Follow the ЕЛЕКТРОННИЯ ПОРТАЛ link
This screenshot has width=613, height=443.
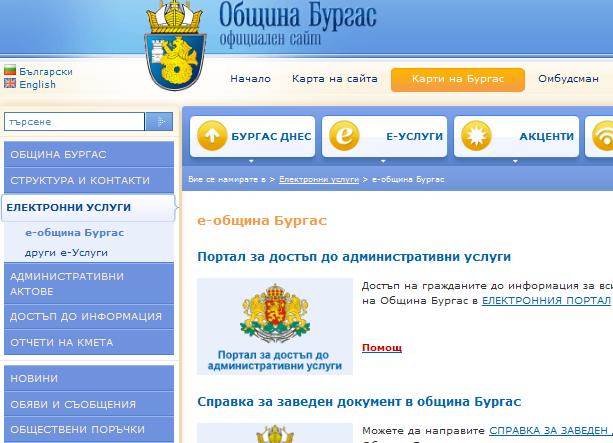click(x=546, y=300)
